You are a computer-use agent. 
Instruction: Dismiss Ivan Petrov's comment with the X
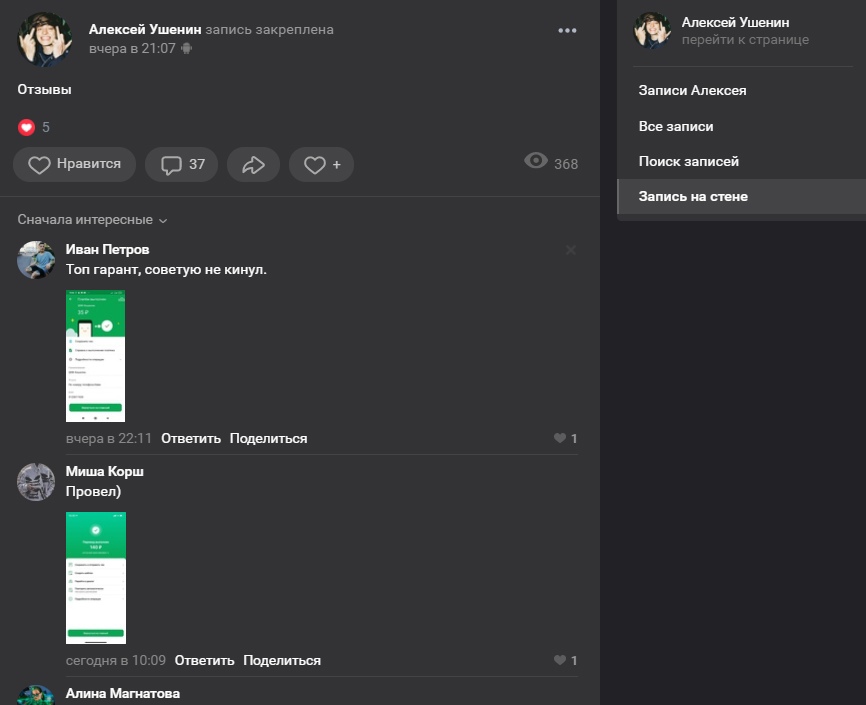570,250
